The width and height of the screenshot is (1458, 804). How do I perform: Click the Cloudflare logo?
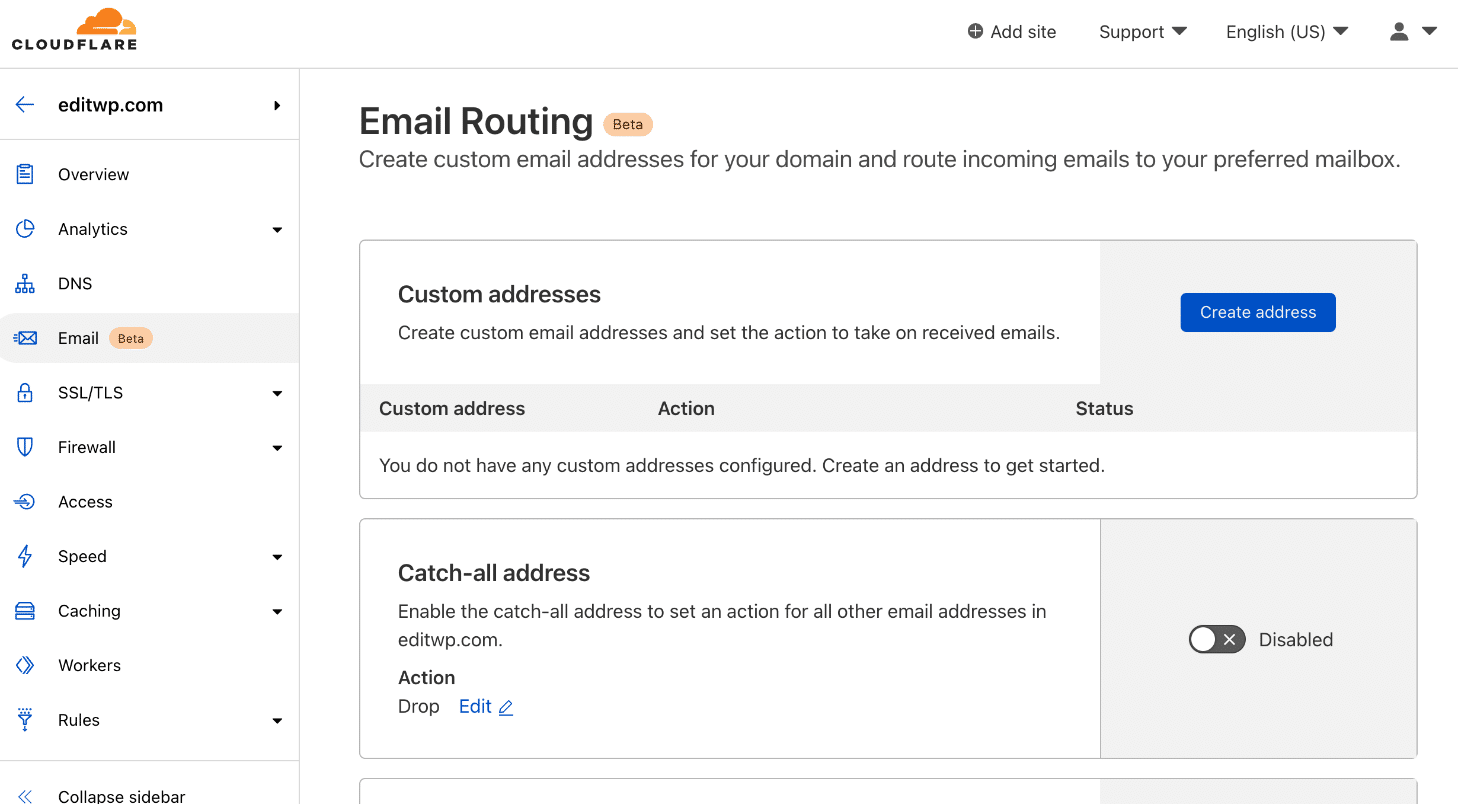point(74,30)
